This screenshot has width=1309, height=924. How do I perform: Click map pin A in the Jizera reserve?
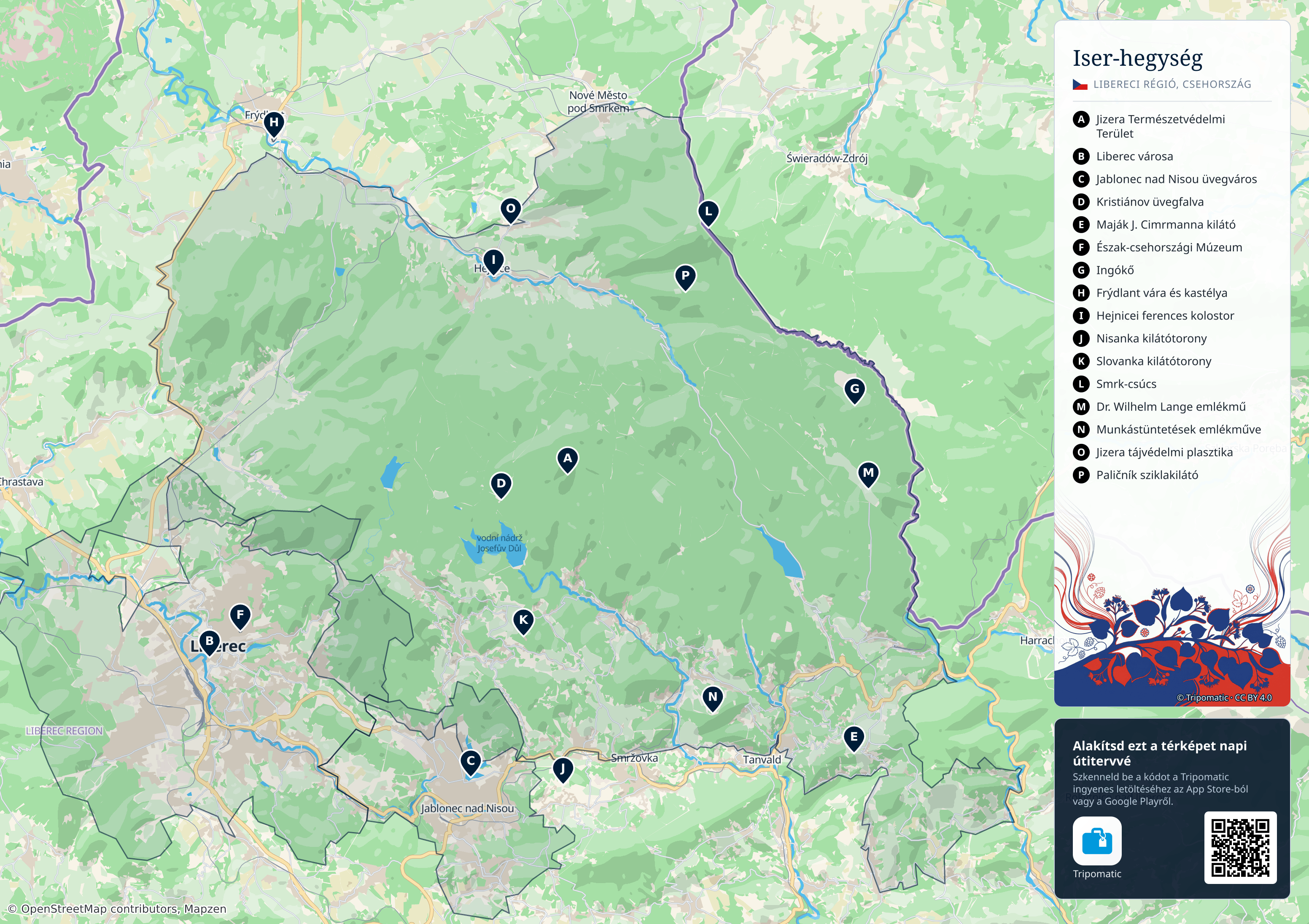(567, 460)
